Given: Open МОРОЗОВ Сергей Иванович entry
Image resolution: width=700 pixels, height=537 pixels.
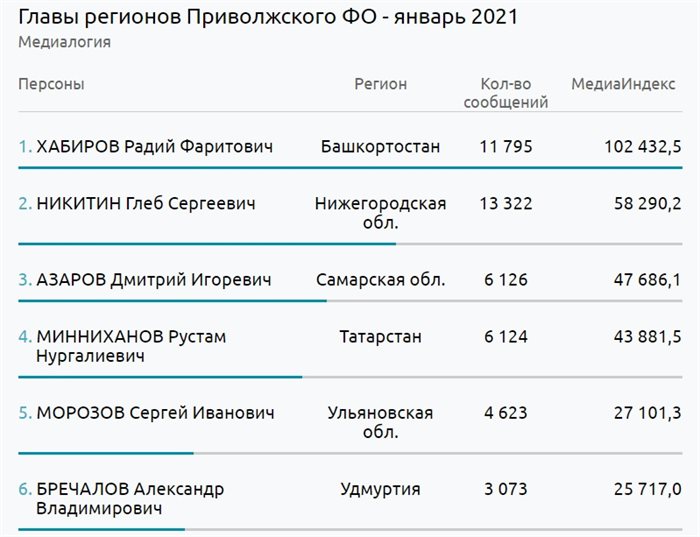Looking at the screenshot, I should click(x=155, y=413).
